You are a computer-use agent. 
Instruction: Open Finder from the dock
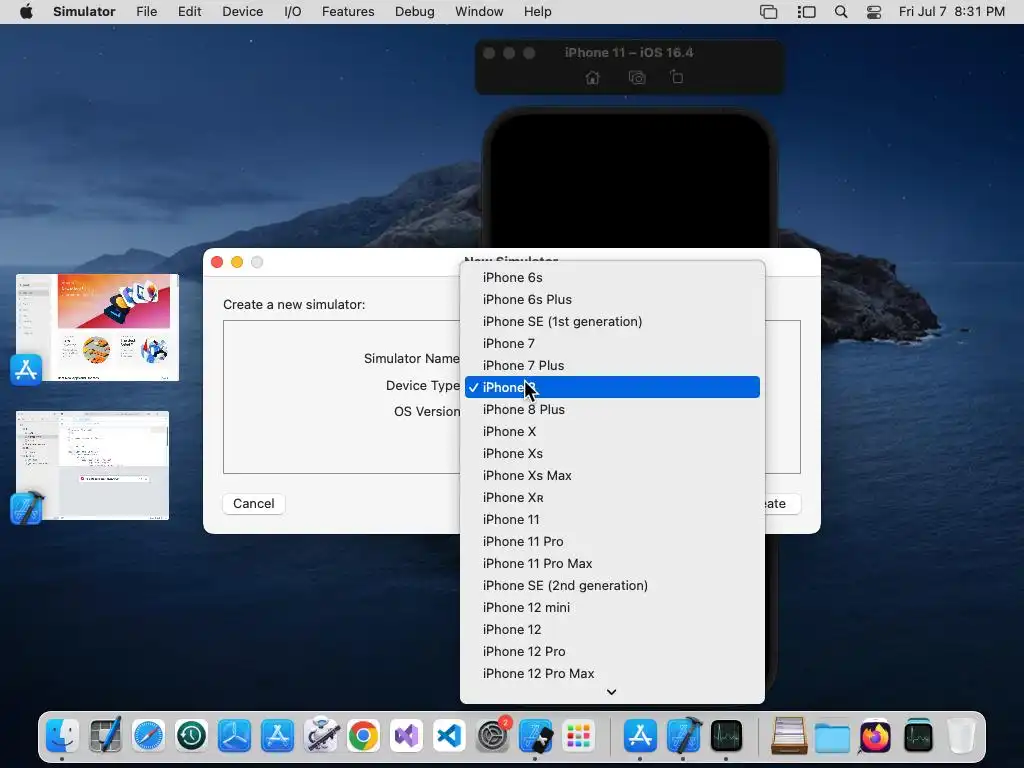63,736
